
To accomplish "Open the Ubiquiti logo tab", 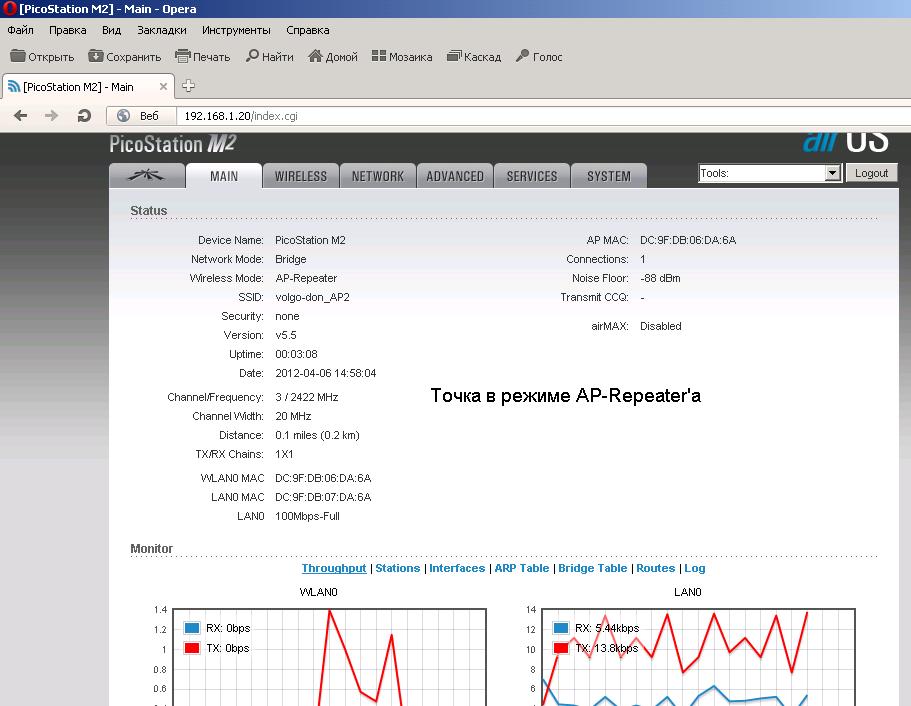I will (x=147, y=175).
